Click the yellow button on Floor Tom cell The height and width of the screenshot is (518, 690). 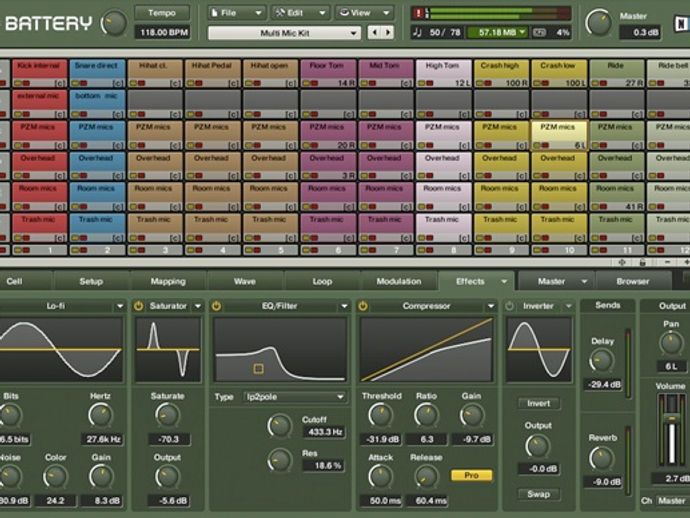306,83
